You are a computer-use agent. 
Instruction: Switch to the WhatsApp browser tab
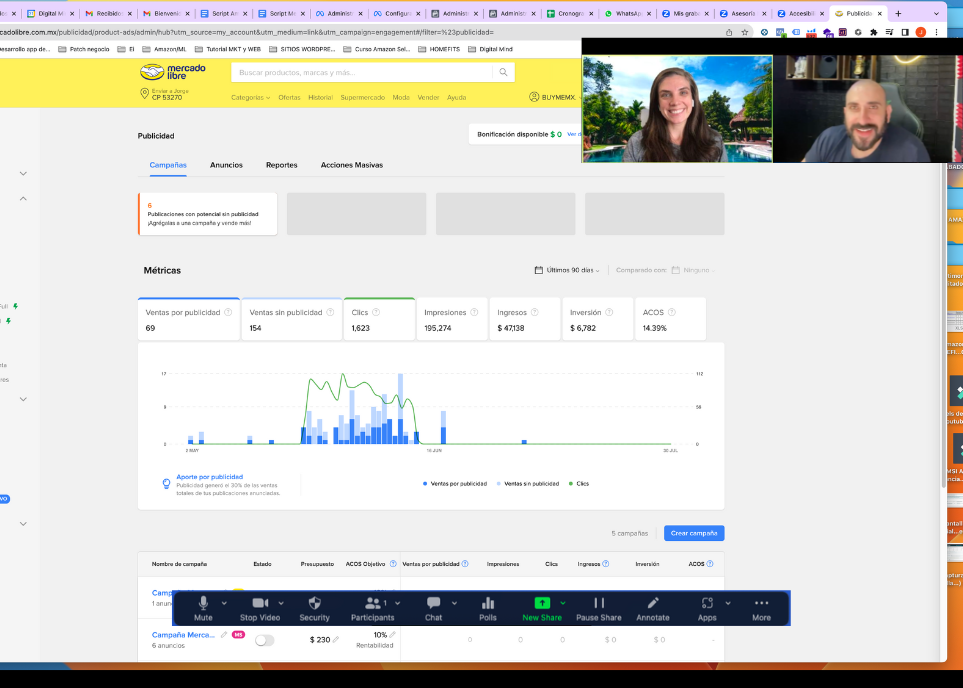click(x=628, y=13)
